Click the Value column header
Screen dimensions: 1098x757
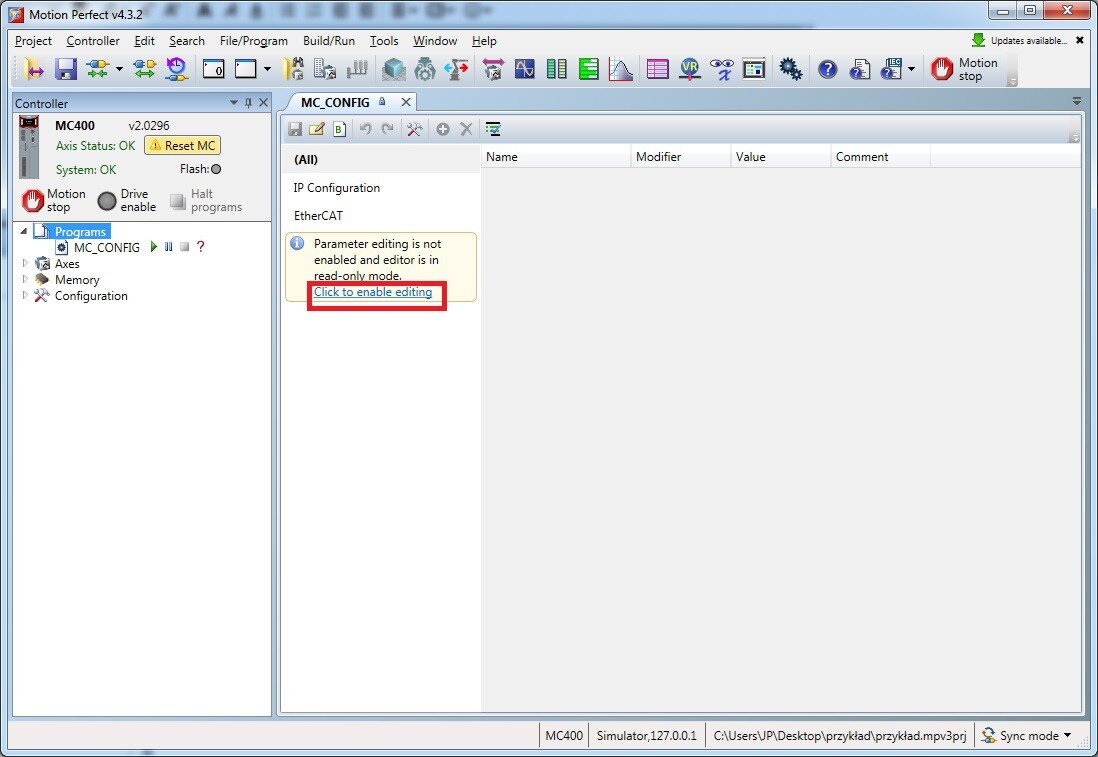pos(781,157)
